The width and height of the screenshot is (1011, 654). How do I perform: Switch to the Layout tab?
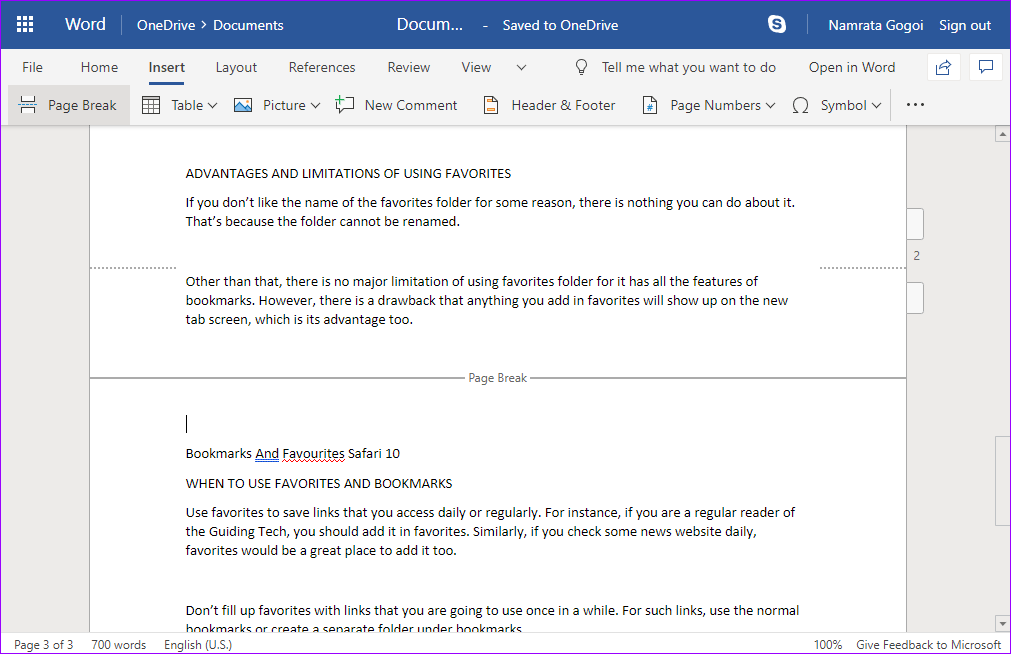(236, 67)
